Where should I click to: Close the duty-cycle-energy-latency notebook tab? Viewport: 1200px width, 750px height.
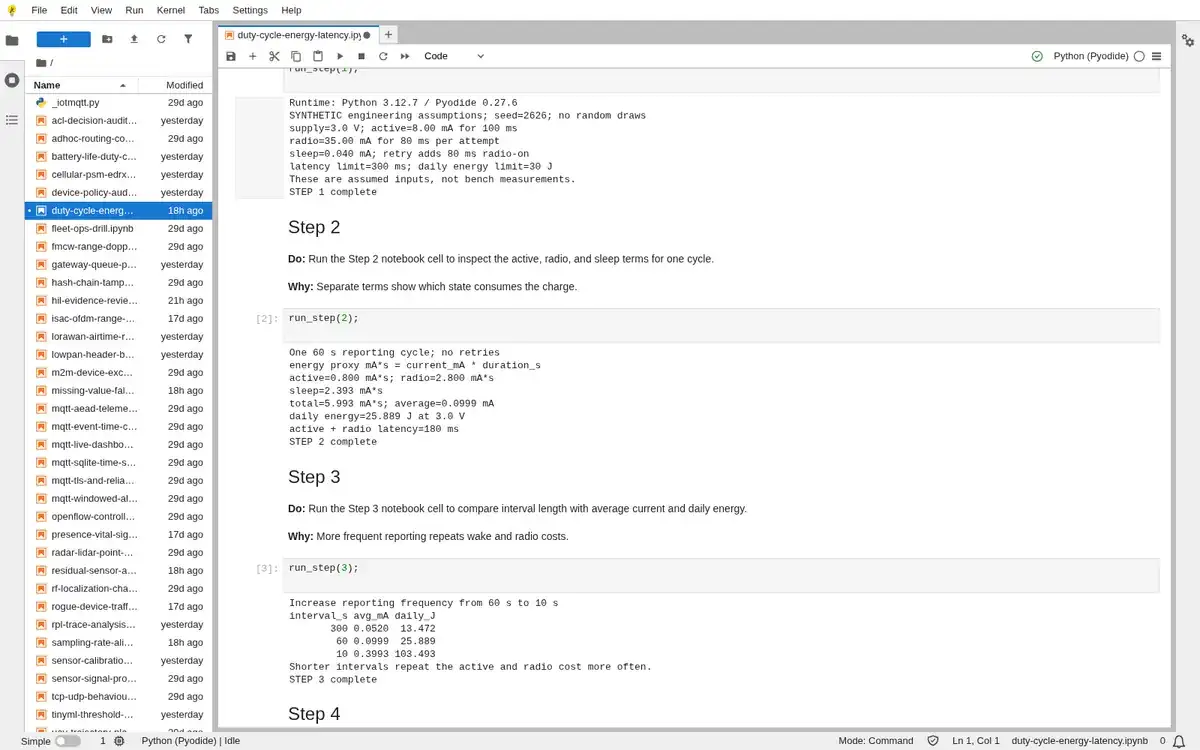367,35
